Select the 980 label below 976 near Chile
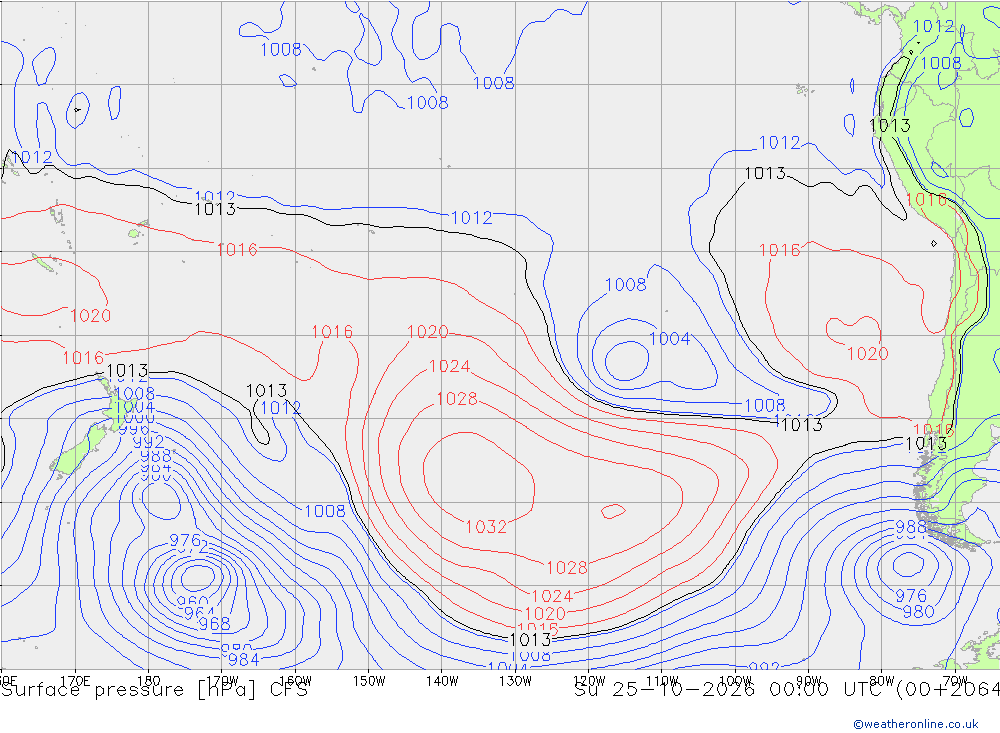Image resolution: width=1000 pixels, height=733 pixels. (918, 612)
